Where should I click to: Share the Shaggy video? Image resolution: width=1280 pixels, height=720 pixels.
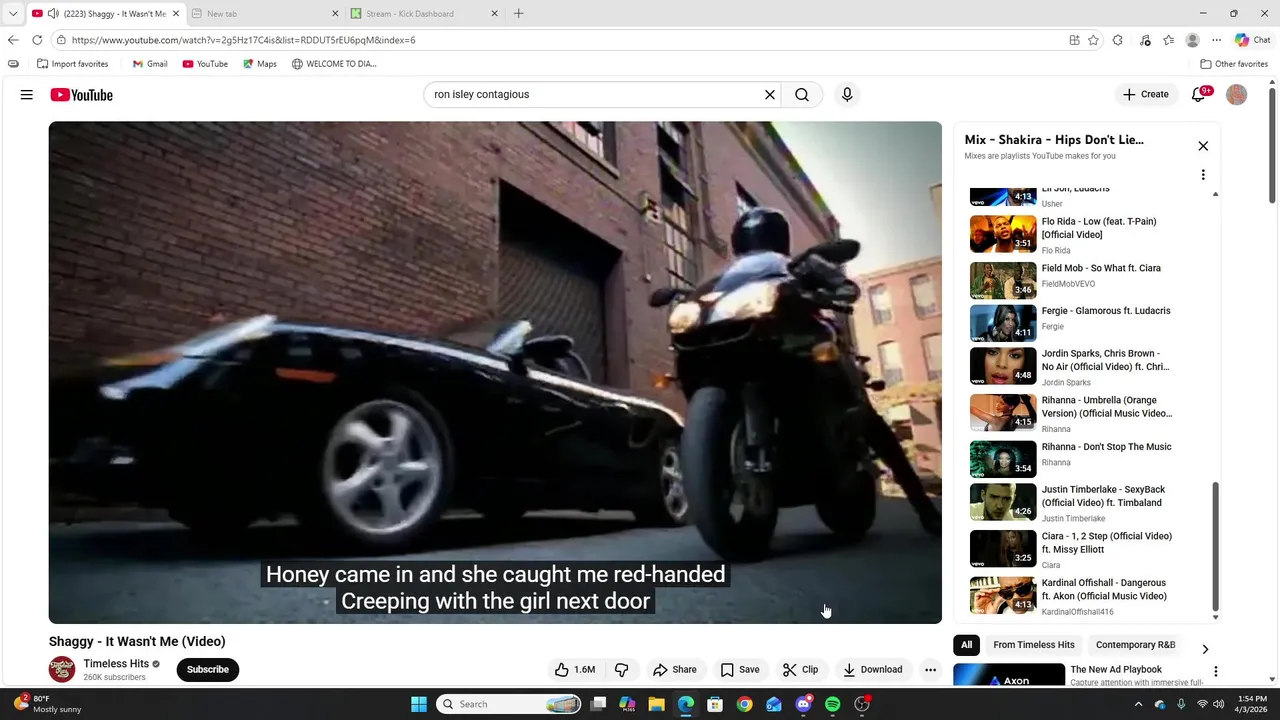[675, 670]
